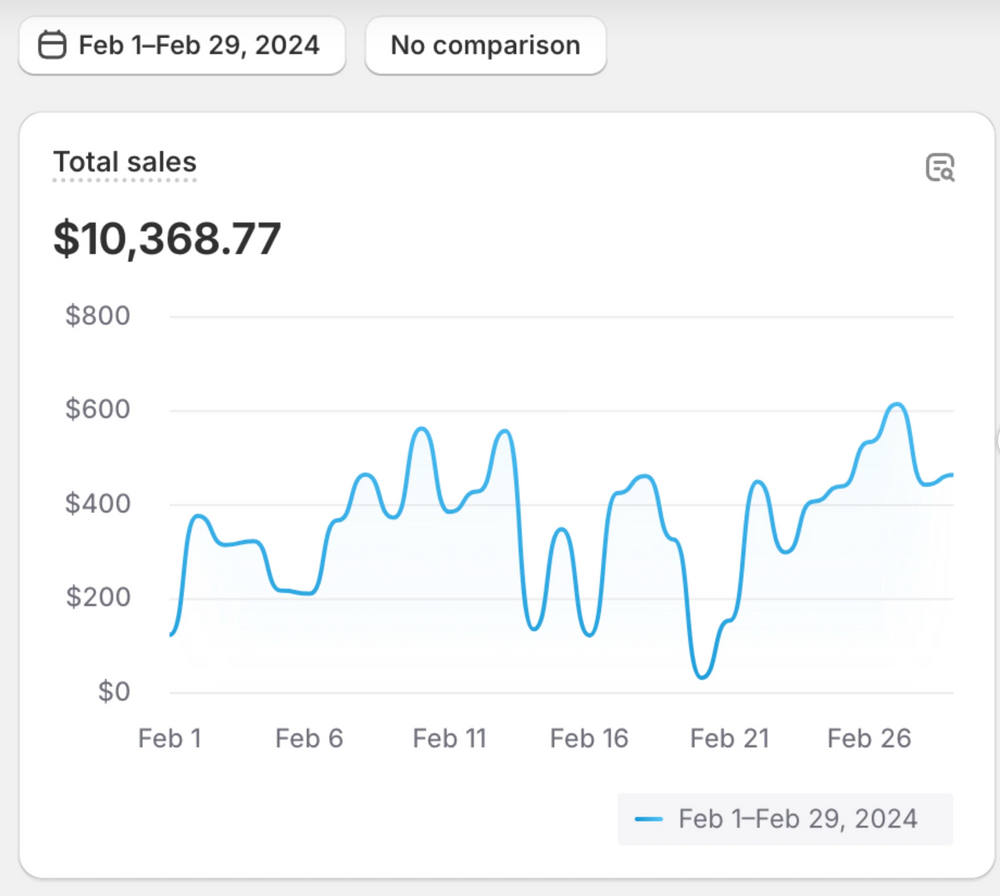Click the Feb 11 x-axis label
Screen dimensions: 1000x896
449,739
